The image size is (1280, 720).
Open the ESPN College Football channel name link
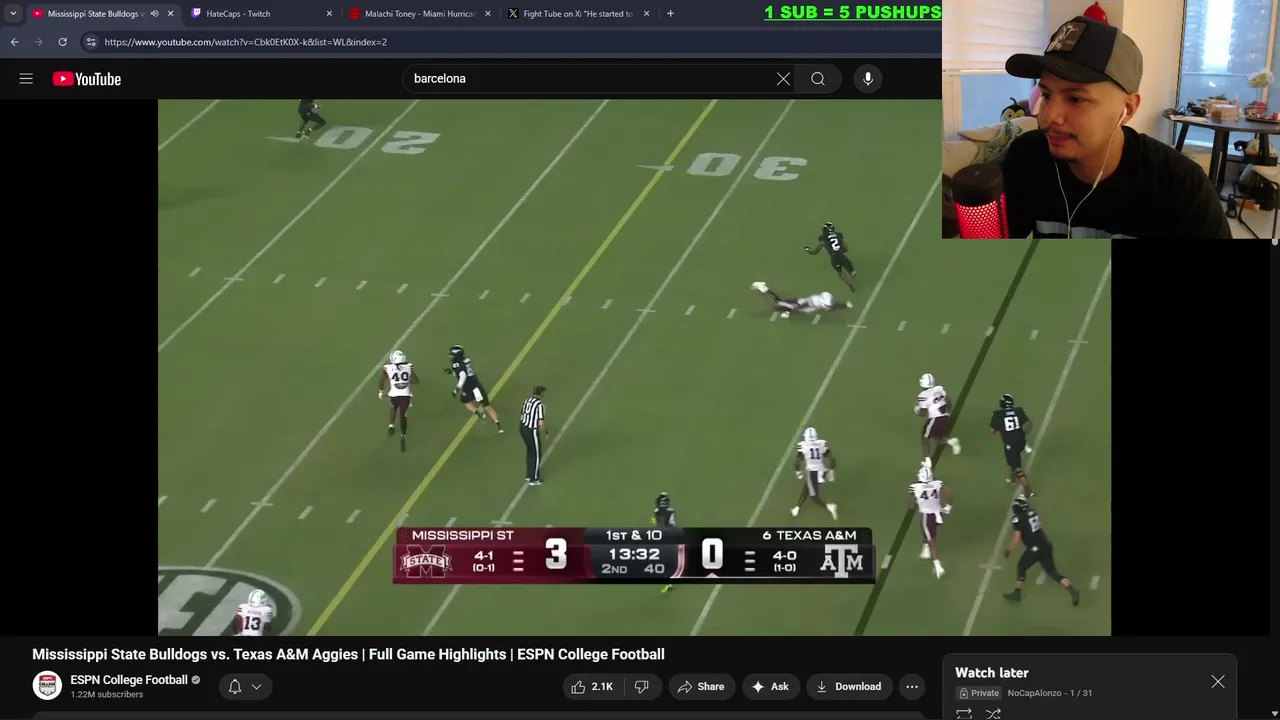point(129,680)
